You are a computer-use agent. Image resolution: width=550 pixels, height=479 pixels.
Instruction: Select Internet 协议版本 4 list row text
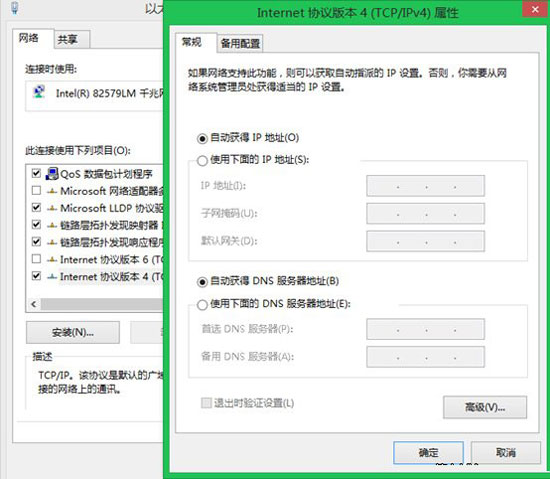pyautogui.click(x=112, y=277)
